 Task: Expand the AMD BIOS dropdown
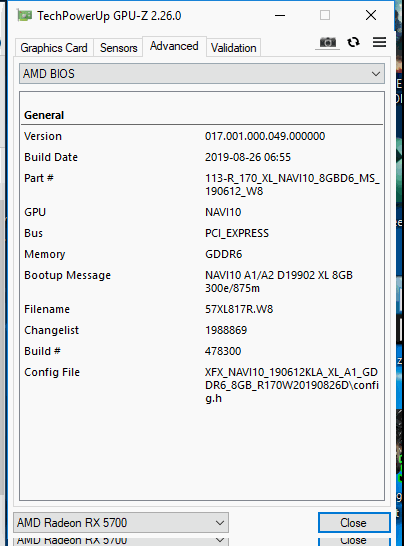202,74
